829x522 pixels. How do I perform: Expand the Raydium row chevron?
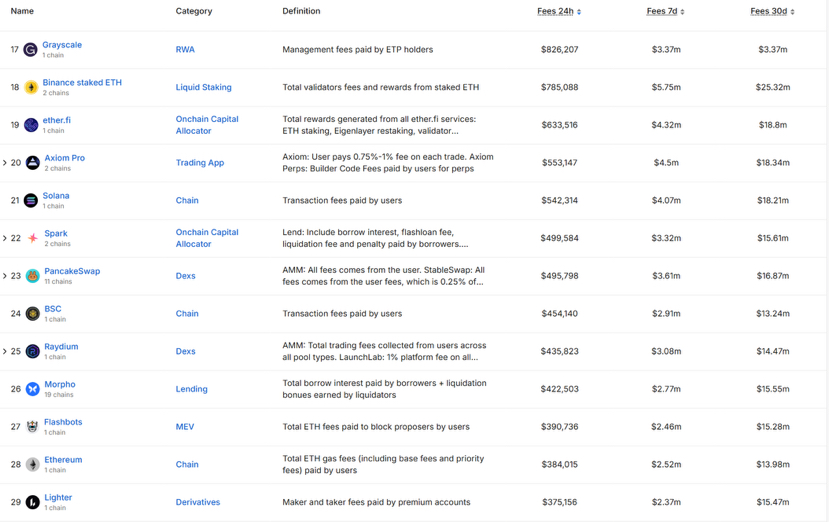[x=5, y=351]
